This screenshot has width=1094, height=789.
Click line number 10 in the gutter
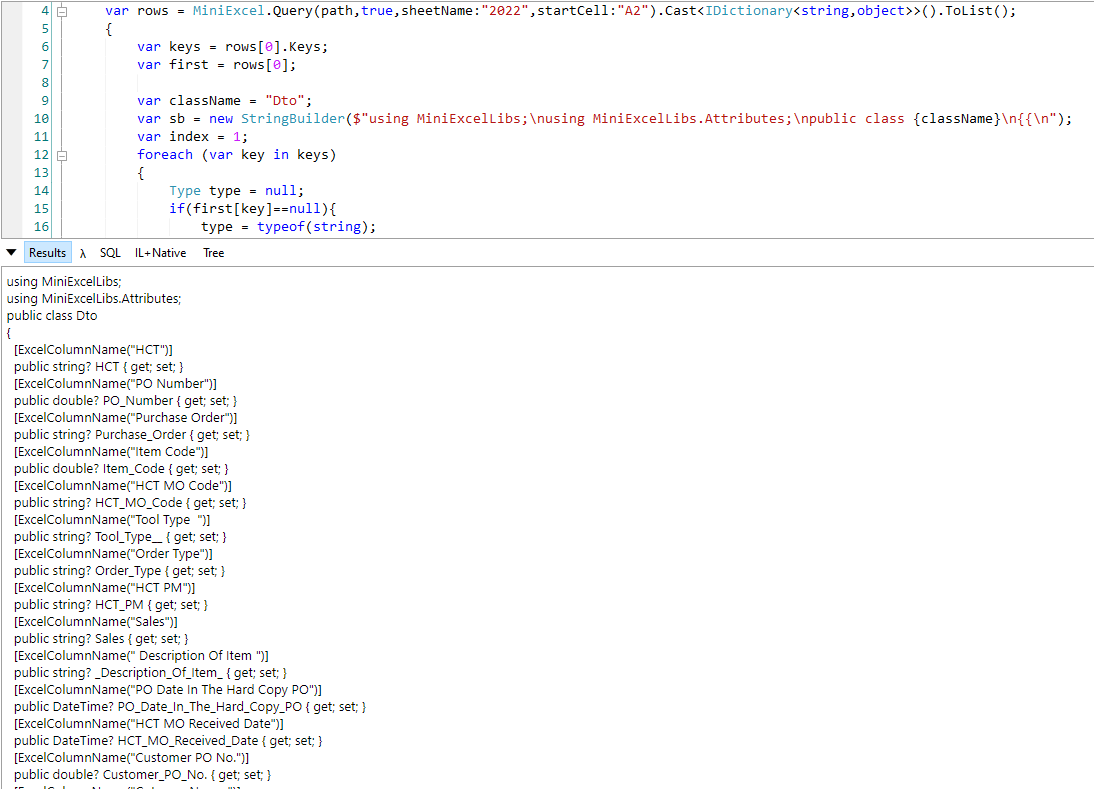(x=41, y=118)
